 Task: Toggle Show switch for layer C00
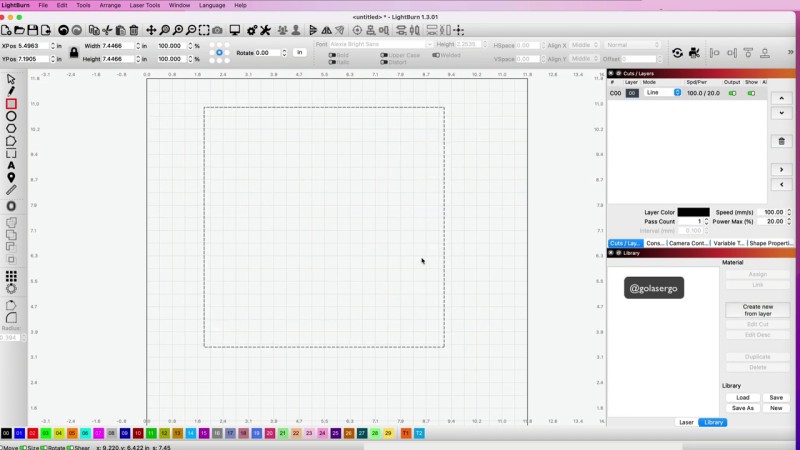pyautogui.click(x=751, y=93)
